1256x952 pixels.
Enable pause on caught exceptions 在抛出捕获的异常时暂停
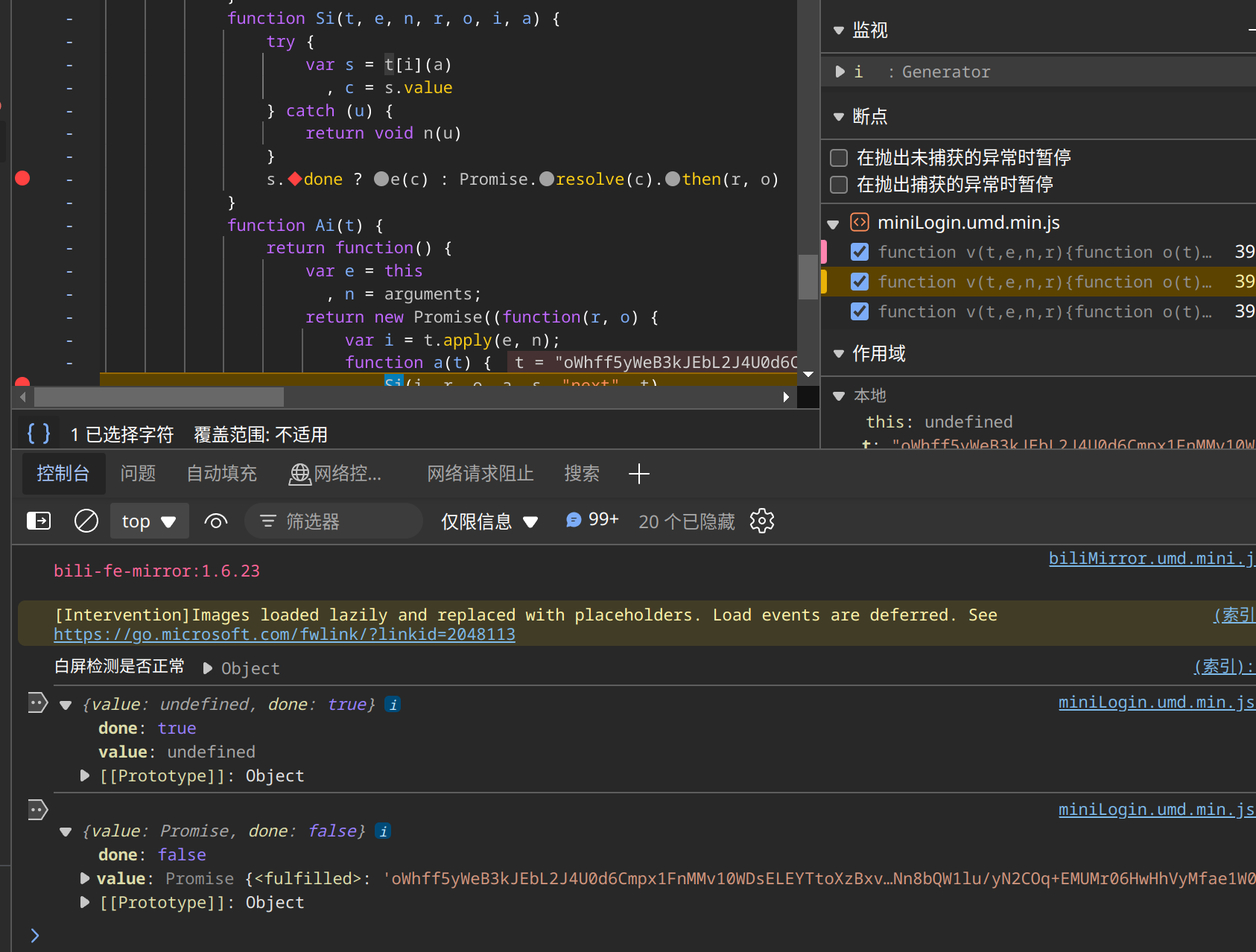tap(839, 184)
